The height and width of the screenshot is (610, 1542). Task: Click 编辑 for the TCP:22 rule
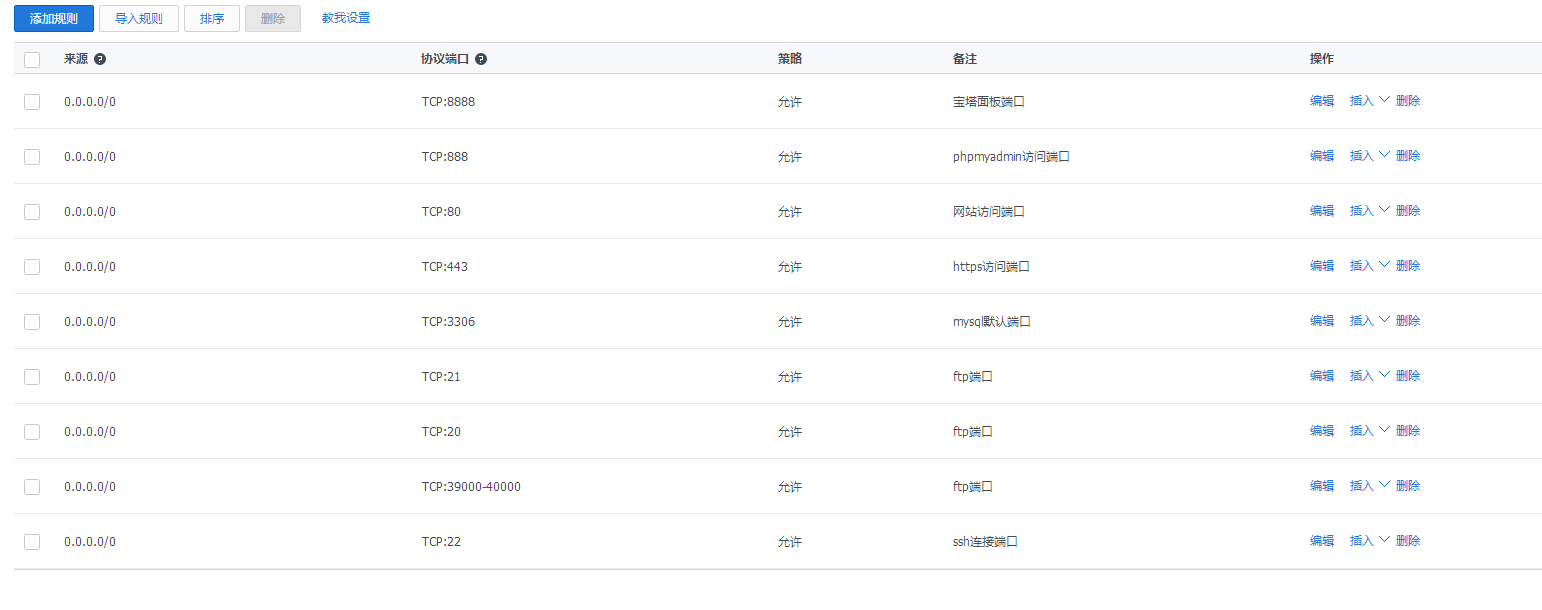1322,541
